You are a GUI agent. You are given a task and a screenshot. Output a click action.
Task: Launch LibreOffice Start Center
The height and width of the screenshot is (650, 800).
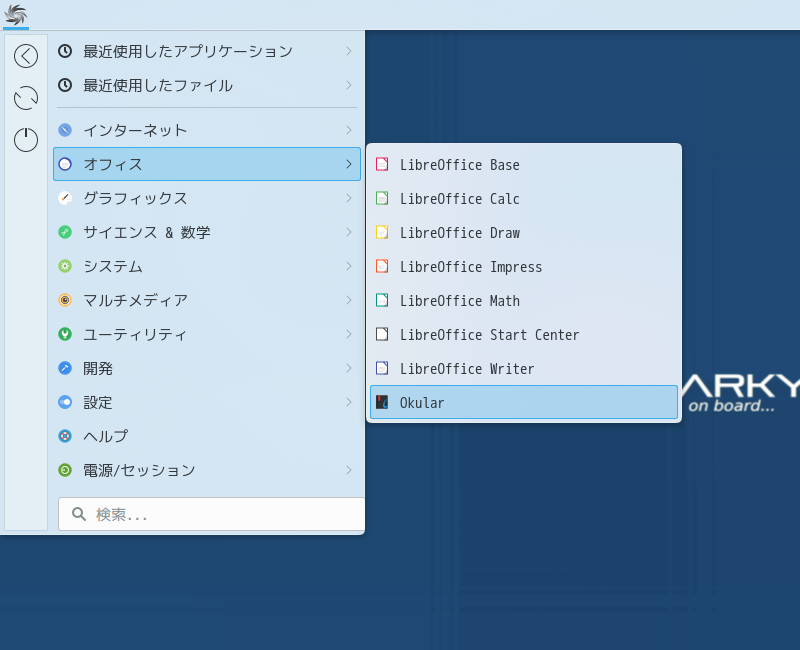(x=524, y=334)
